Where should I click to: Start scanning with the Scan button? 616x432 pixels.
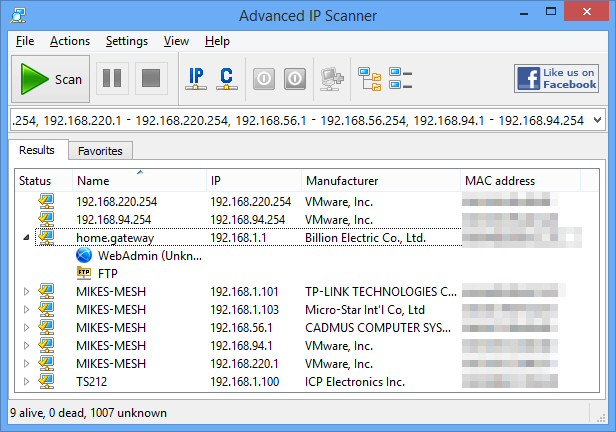(50, 79)
